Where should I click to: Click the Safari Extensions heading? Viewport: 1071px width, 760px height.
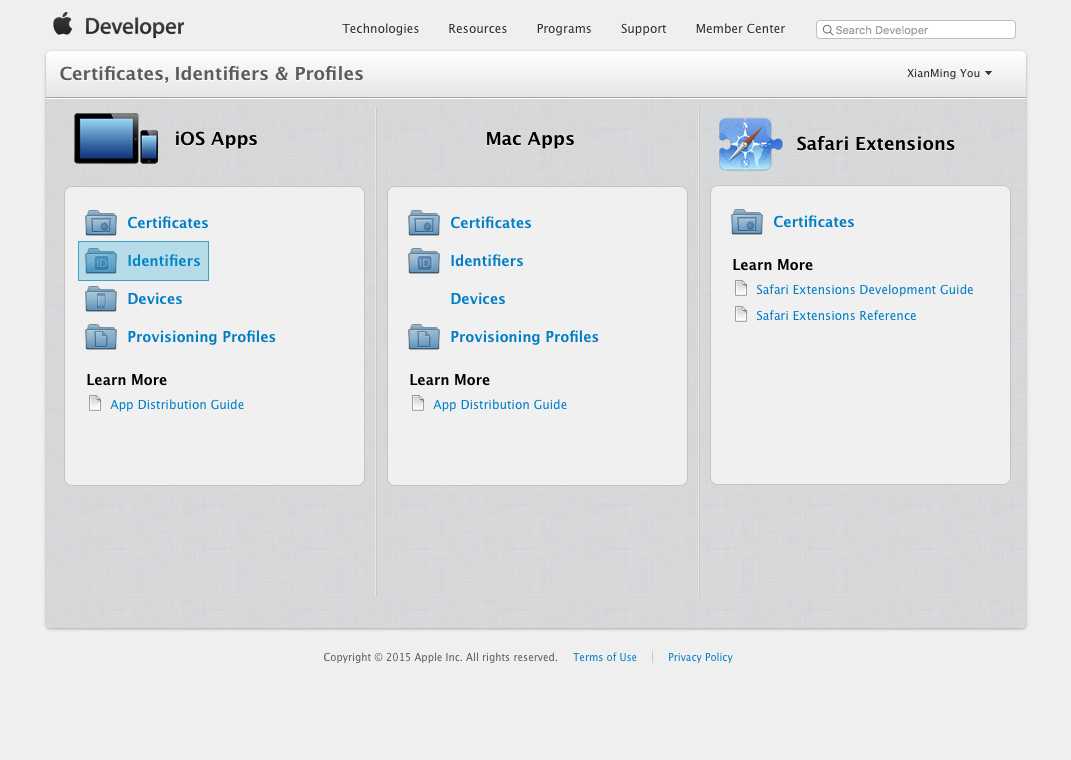click(876, 143)
